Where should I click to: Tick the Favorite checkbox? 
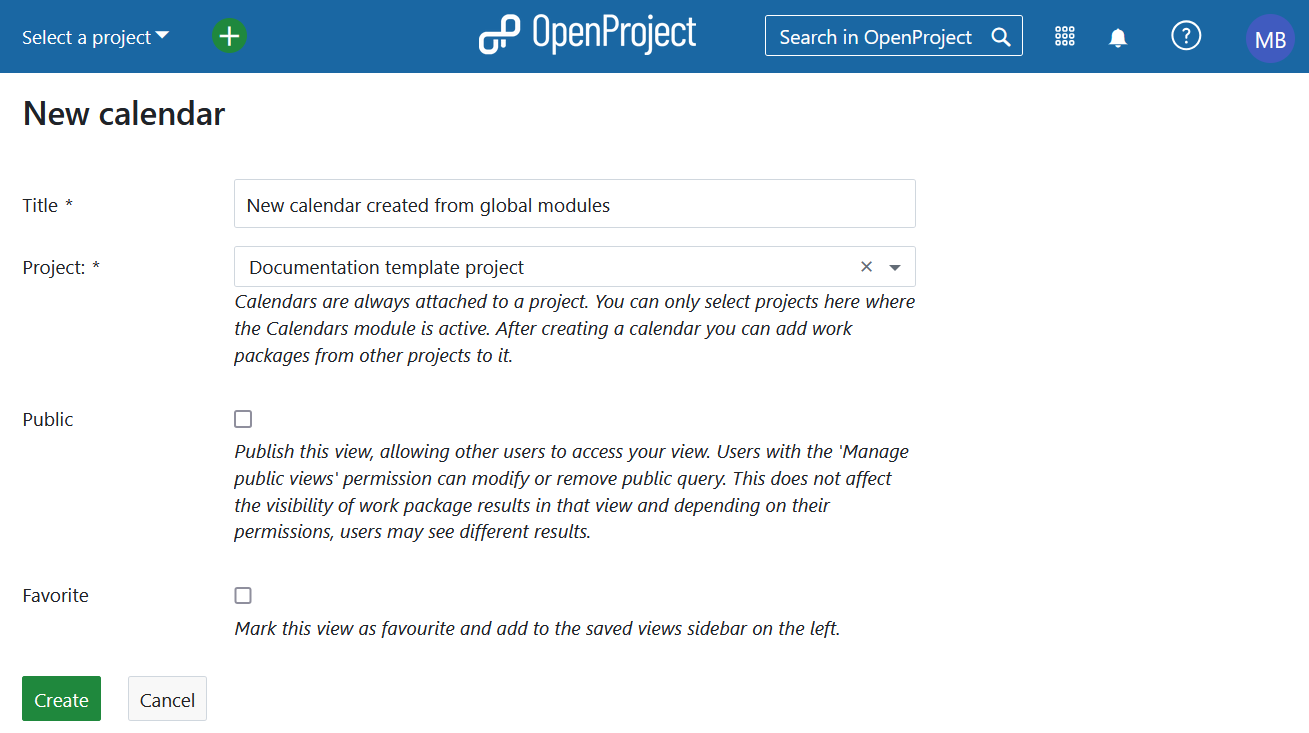click(x=243, y=596)
